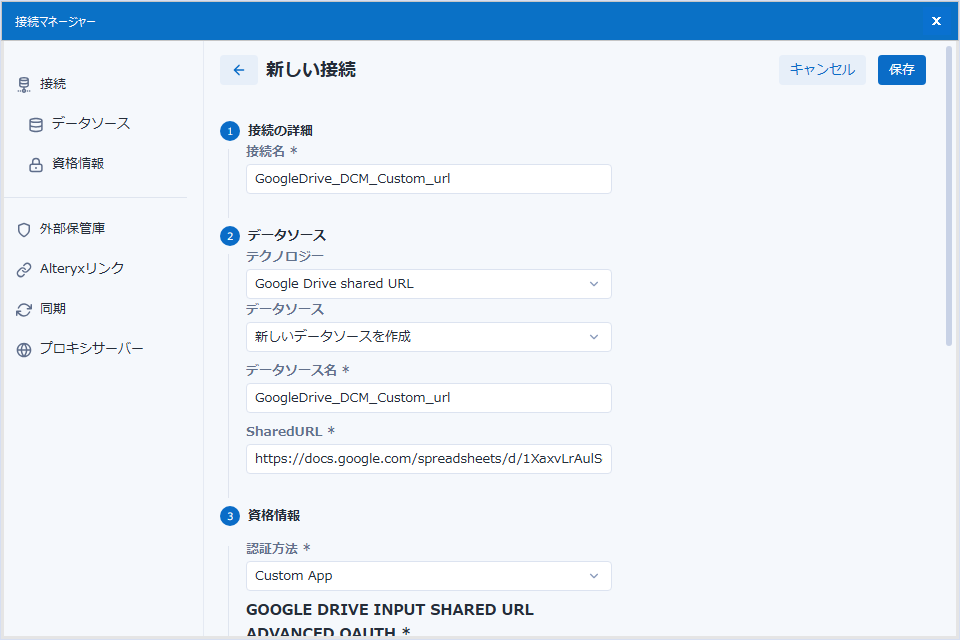Screen dimensions: 960x640
Task: Open 資格情報 section in sidebar
Action: click(x=78, y=164)
